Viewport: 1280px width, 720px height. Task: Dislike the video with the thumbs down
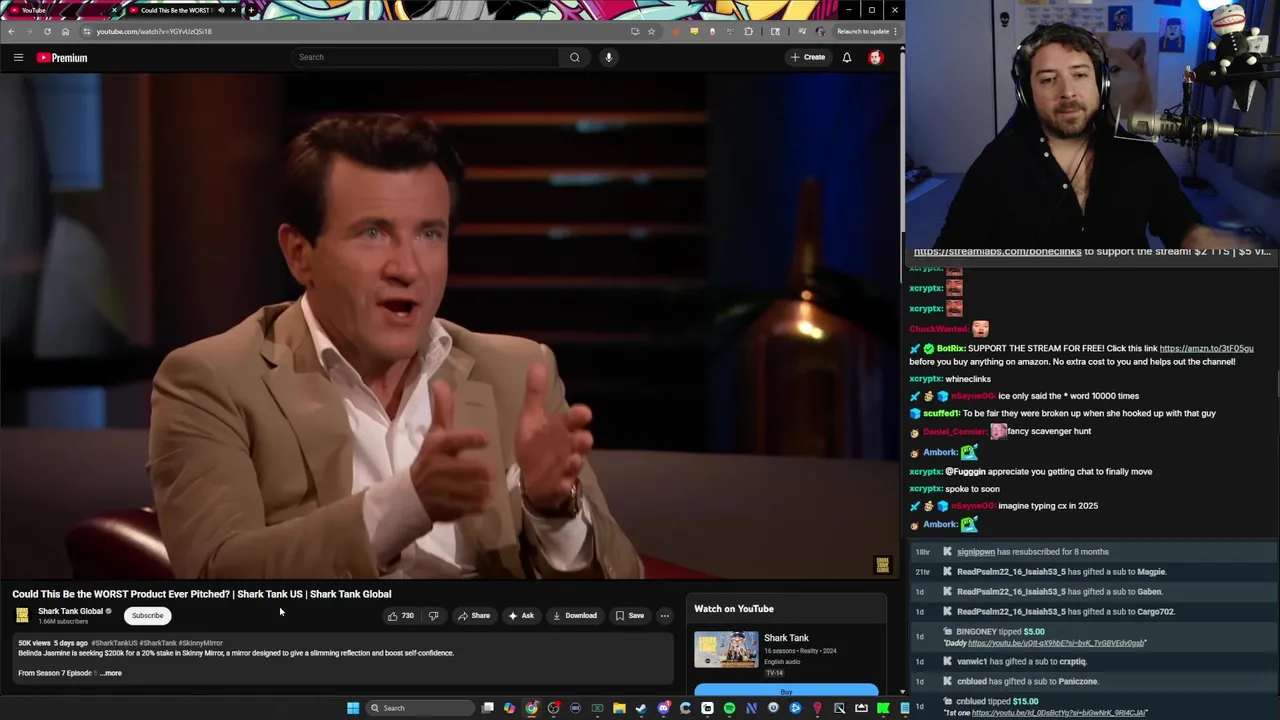click(x=433, y=616)
